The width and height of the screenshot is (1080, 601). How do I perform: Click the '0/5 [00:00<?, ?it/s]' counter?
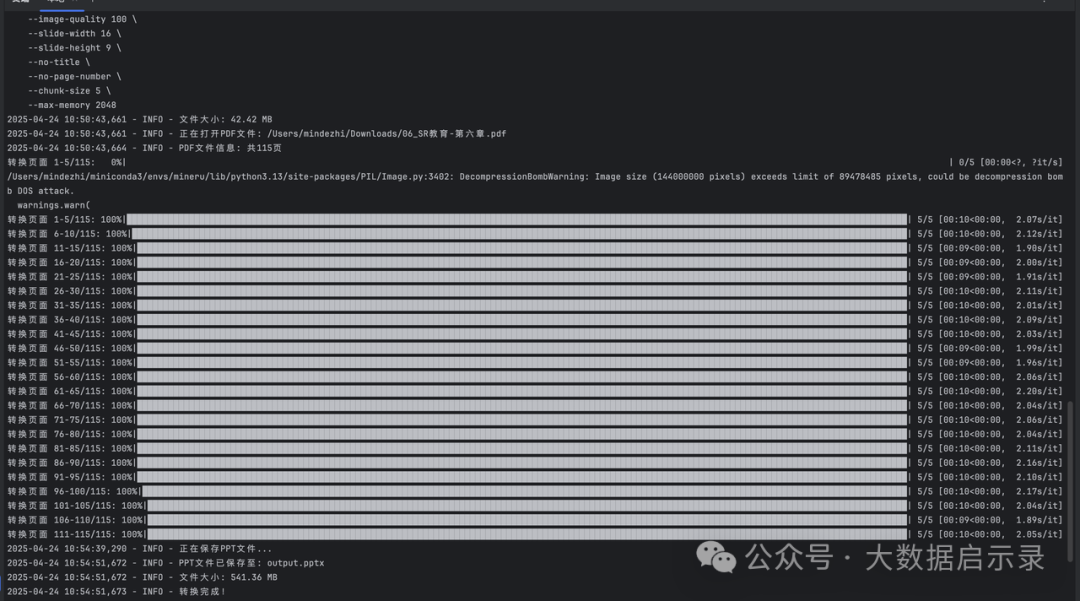(x=1010, y=162)
